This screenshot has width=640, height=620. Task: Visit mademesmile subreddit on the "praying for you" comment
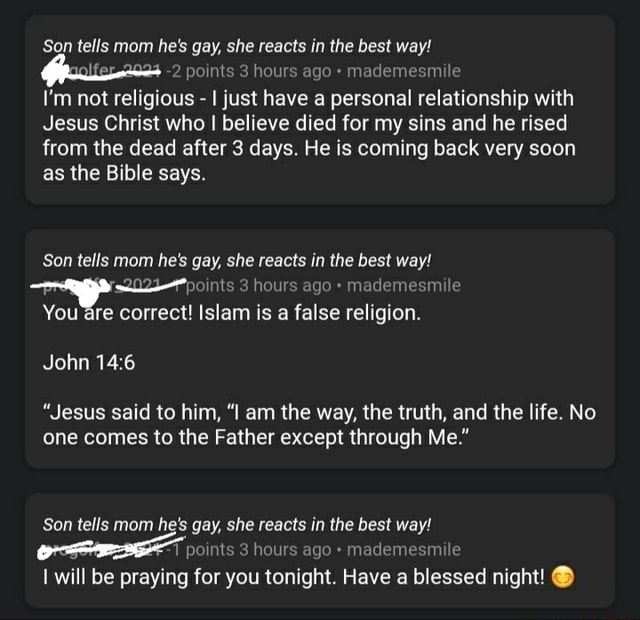[x=404, y=549]
